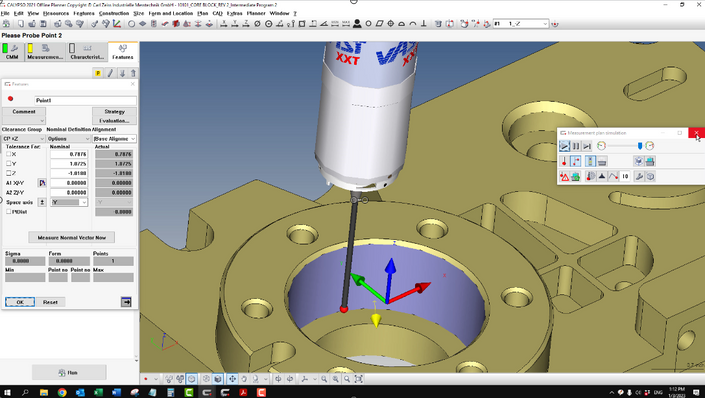Switch to the Characteristics tab
Image resolution: width=705 pixels, height=398 pixels.
[x=87, y=51]
